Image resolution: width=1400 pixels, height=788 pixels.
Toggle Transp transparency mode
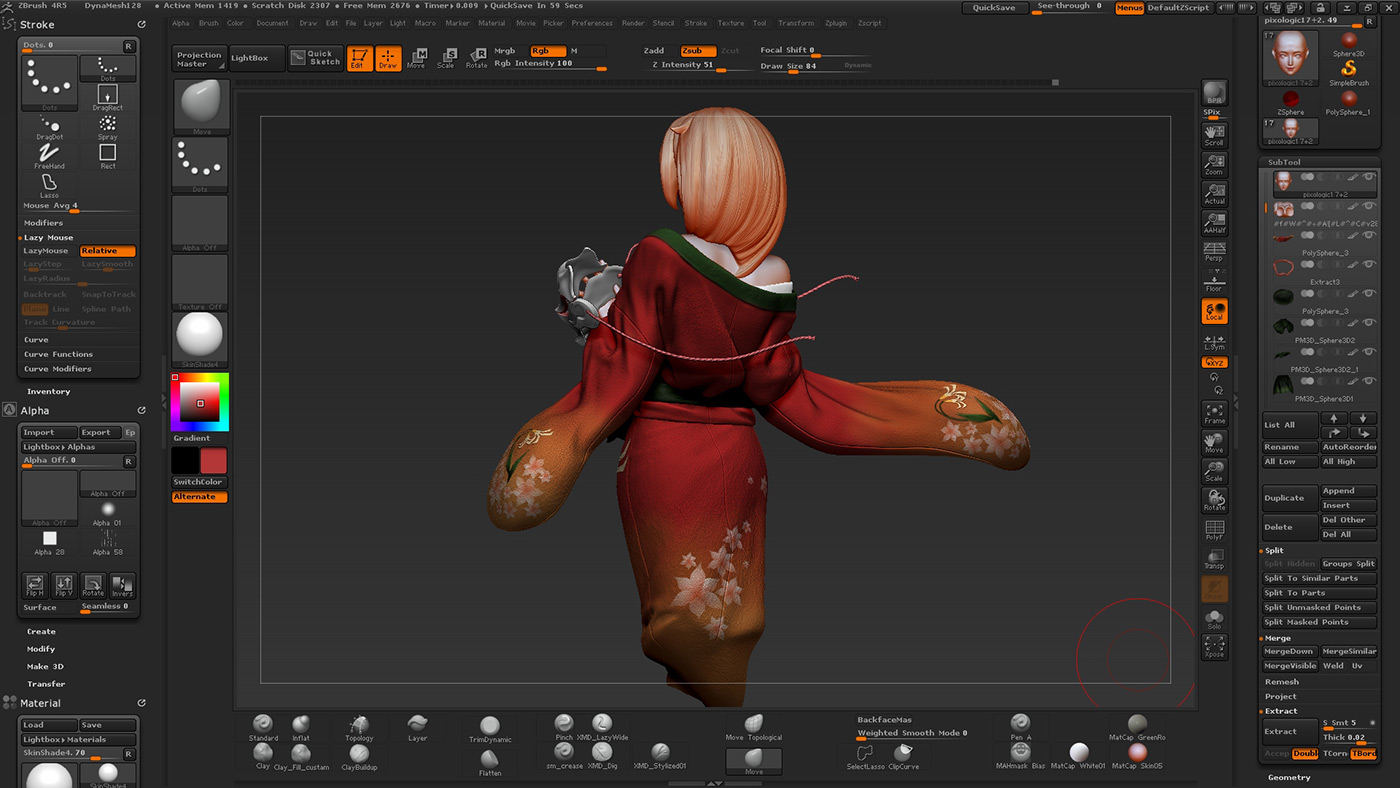point(1214,560)
